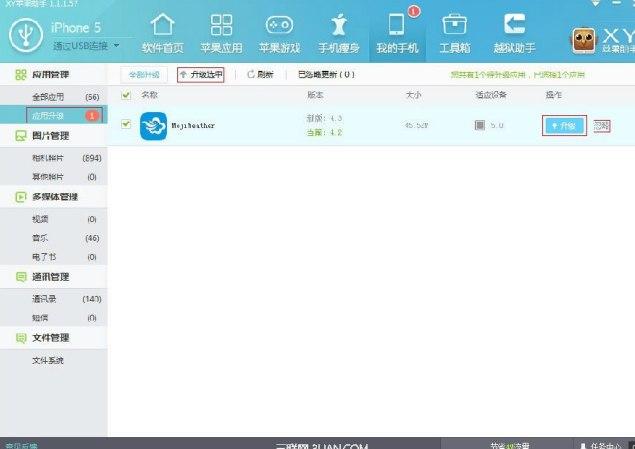
Task: Open 越狱助手 jailbreak icon
Action: pyautogui.click(x=514, y=23)
